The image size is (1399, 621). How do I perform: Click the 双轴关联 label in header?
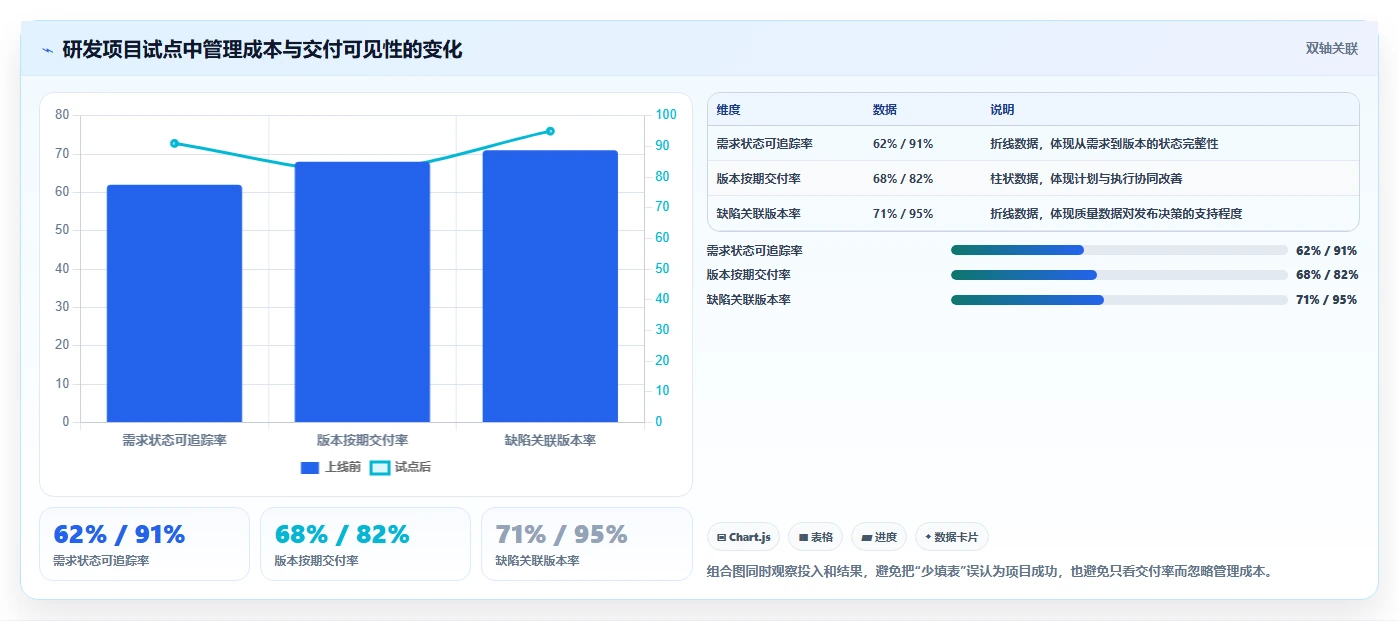tap(1331, 48)
